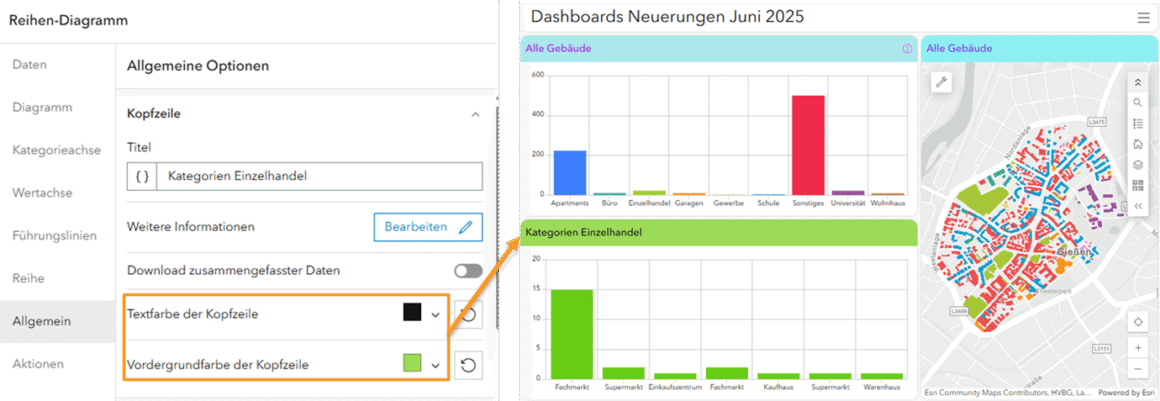Click the Kaufhaus axis label
This screenshot has width=1160, height=401.
tap(778, 387)
